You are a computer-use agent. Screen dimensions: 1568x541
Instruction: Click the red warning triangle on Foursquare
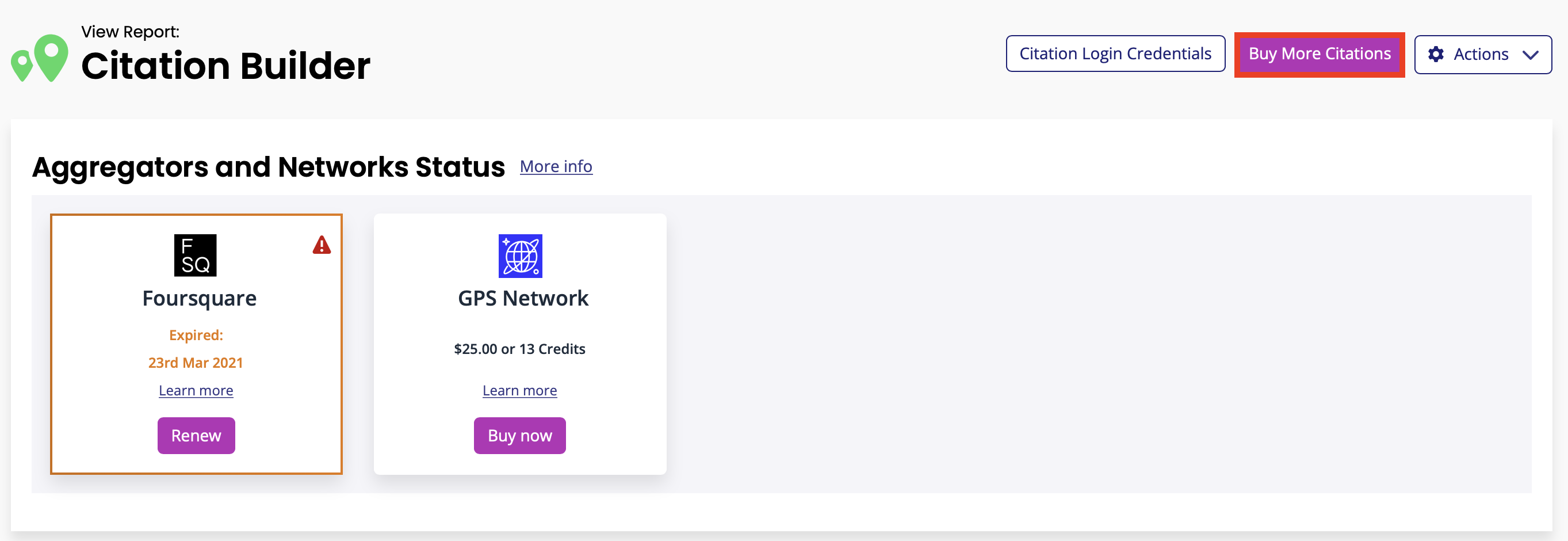pyautogui.click(x=322, y=246)
